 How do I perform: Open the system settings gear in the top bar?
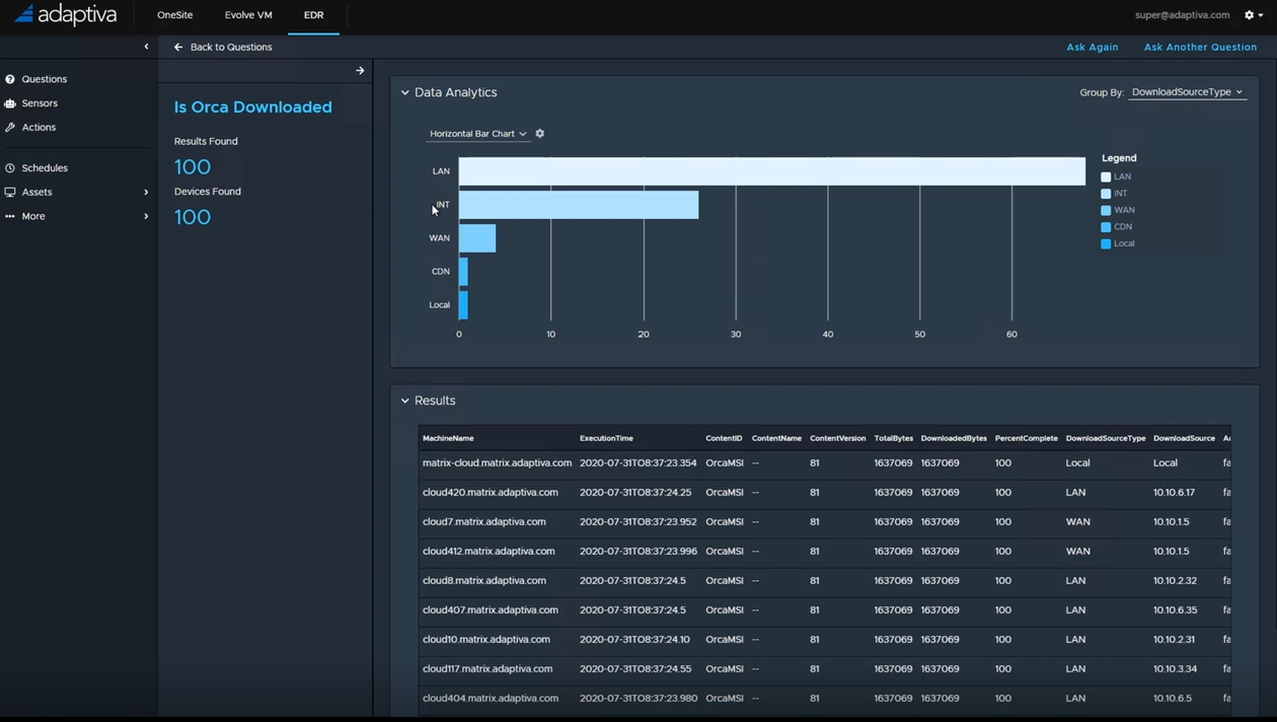click(1248, 15)
